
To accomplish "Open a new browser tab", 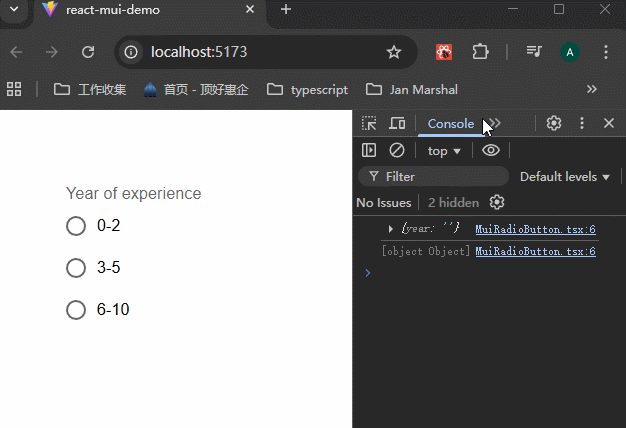I will (286, 10).
